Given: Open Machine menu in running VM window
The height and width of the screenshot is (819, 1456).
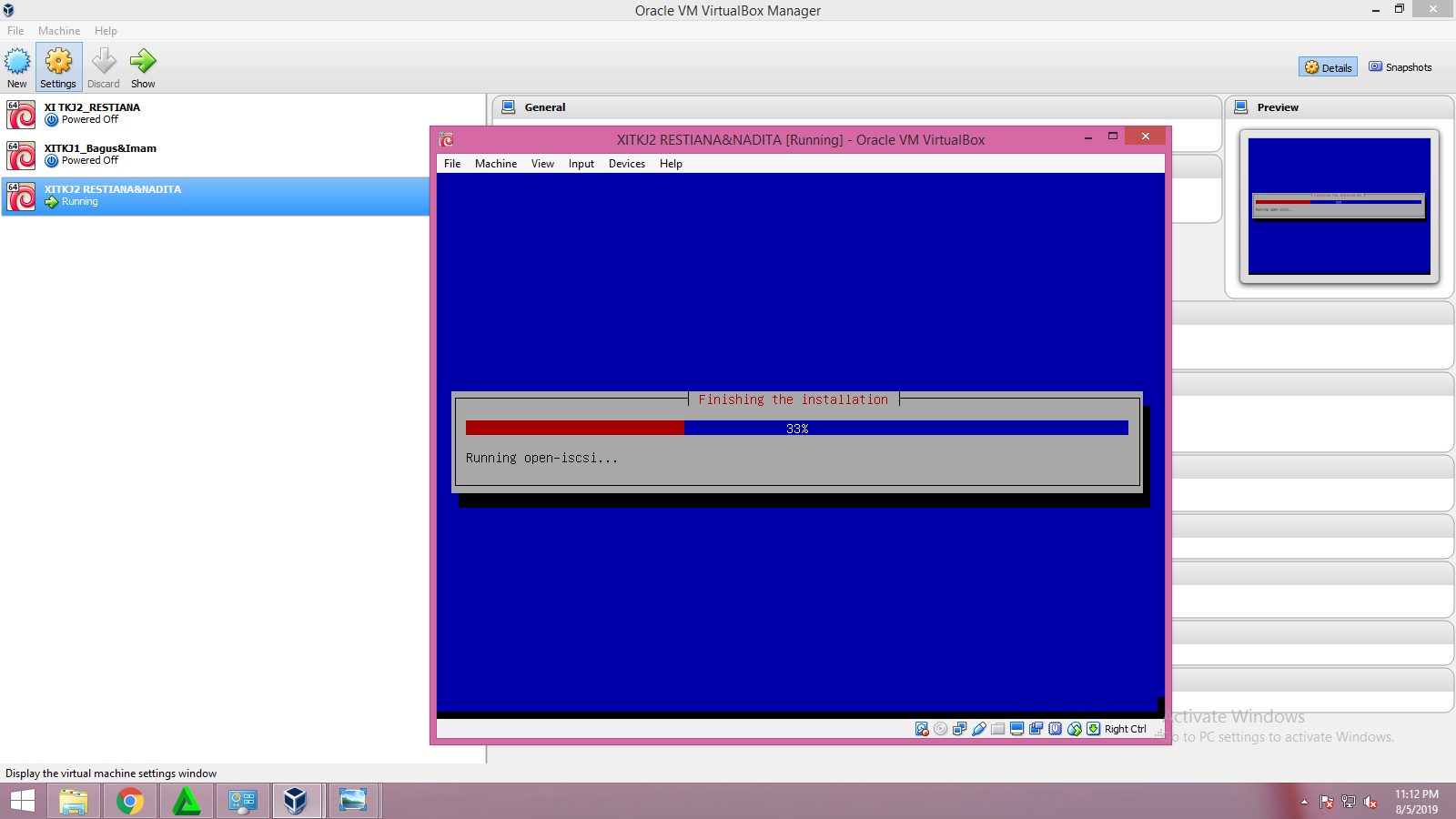Looking at the screenshot, I should 496,164.
